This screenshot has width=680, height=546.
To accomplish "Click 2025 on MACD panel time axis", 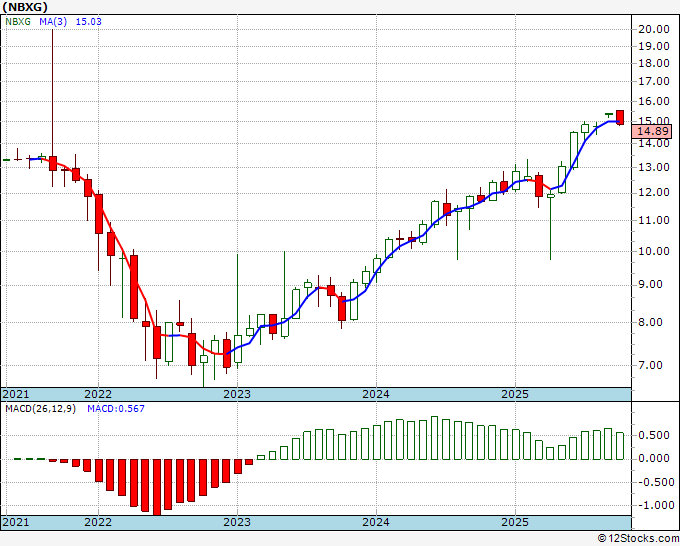I will (515, 522).
